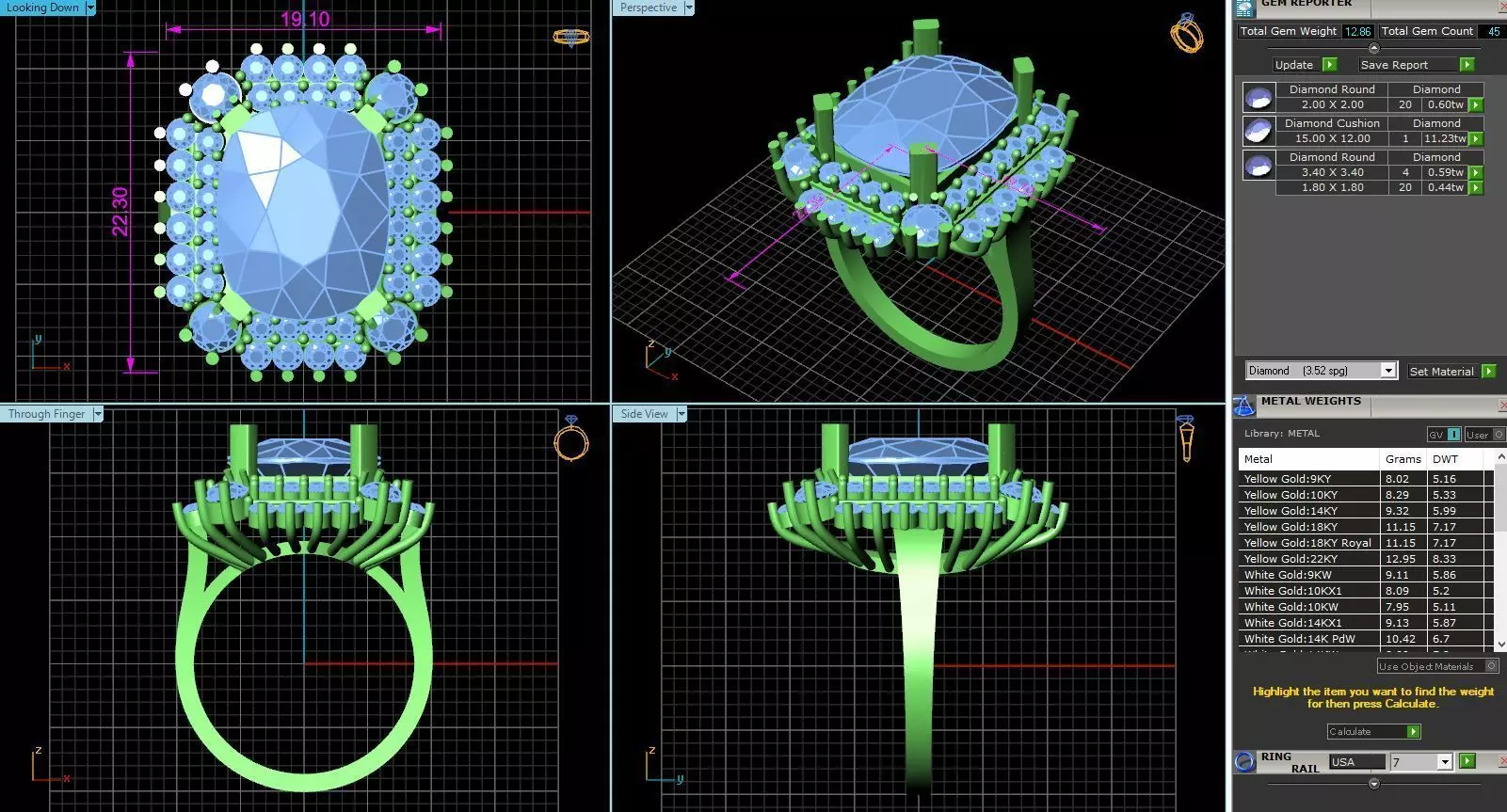Click the Set Material button
Viewport: 1507px width, 812px height.
point(1441,372)
